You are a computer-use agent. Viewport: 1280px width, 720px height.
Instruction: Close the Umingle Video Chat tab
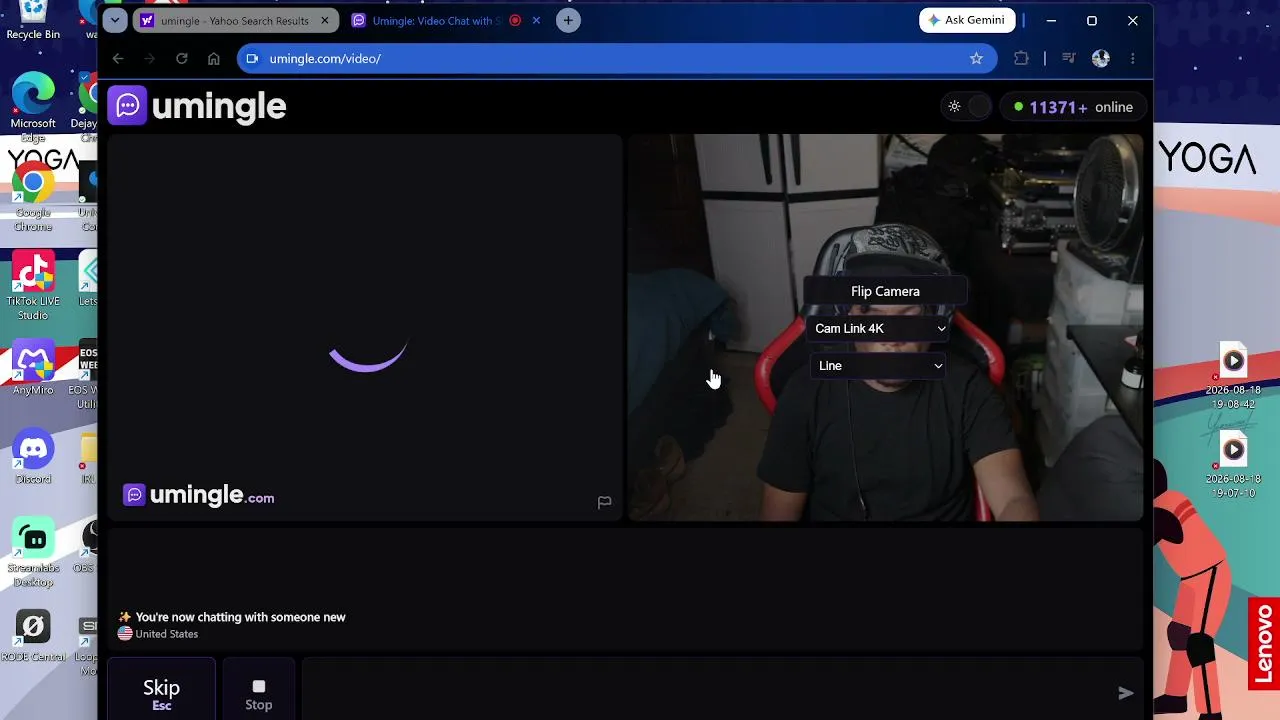[537, 20]
